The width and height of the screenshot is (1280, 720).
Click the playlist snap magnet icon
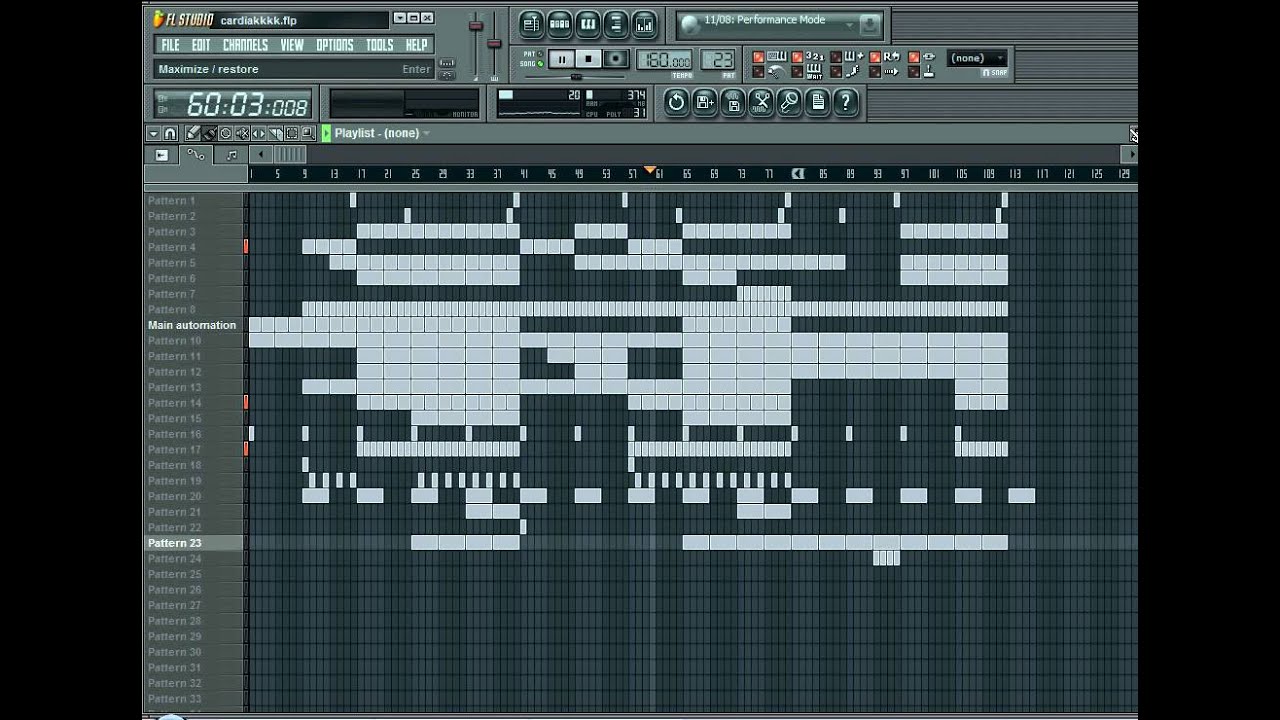[x=170, y=133]
